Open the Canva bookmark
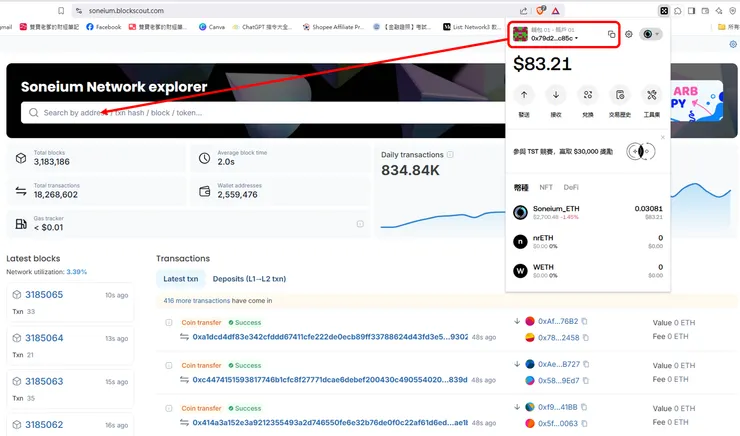This screenshot has height=436, width=740. point(211,27)
